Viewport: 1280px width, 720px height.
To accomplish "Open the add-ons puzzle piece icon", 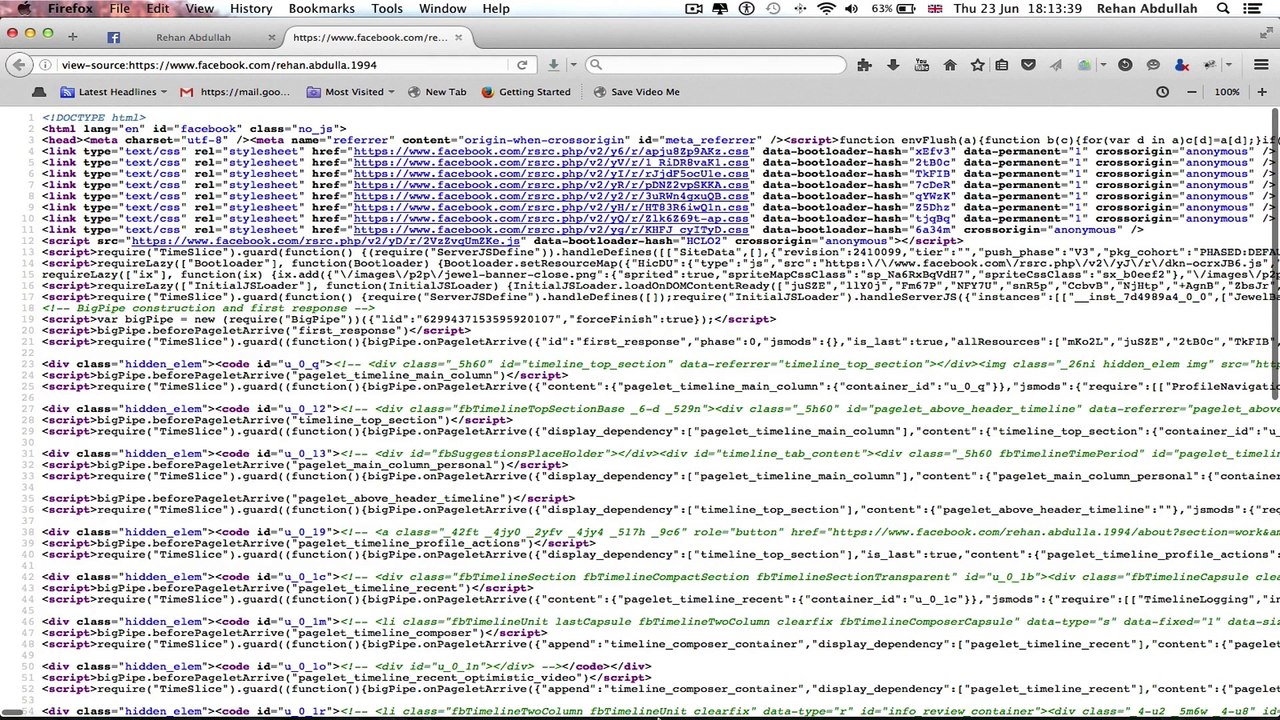I will click(864, 65).
